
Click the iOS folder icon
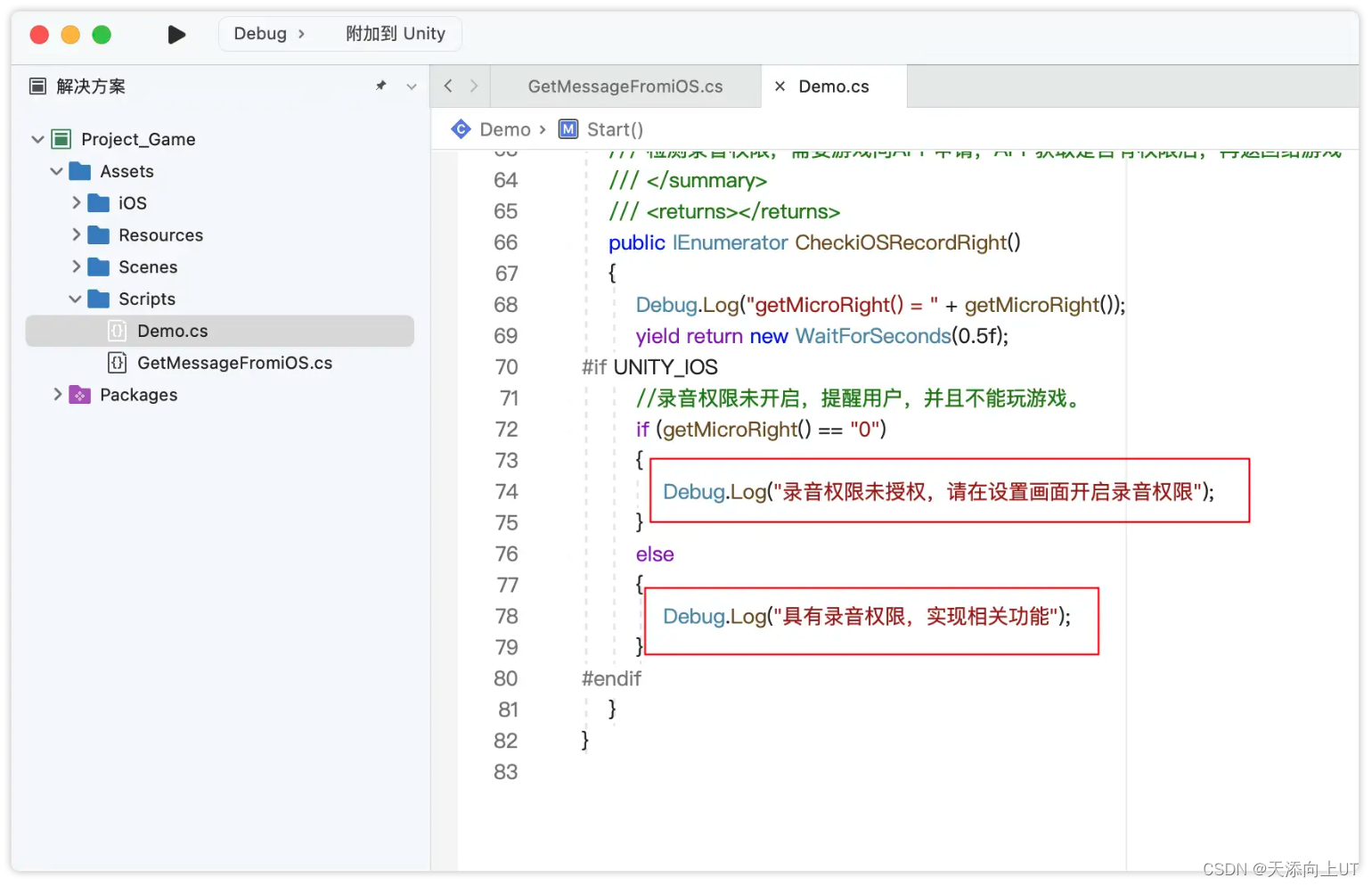click(x=99, y=203)
